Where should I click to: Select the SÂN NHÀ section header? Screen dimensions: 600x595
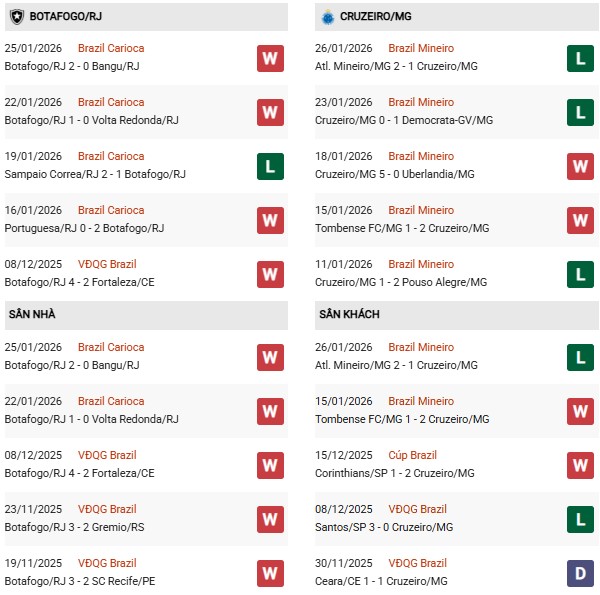[32, 314]
